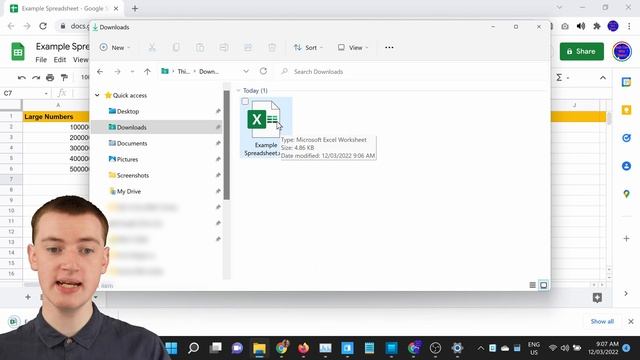
Task: Open the File menu in Sheets
Action: coord(41,60)
